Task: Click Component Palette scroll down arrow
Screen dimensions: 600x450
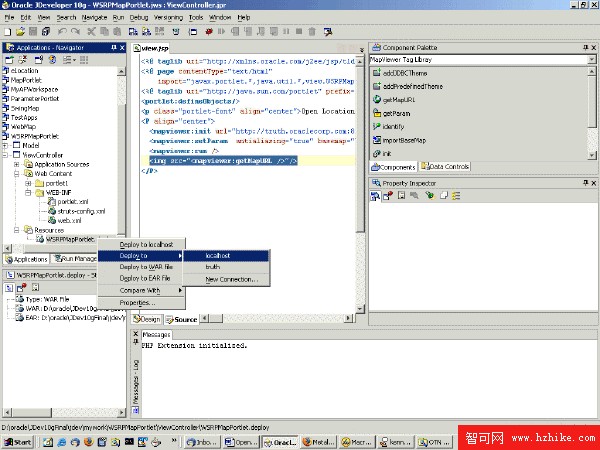Action: click(592, 155)
